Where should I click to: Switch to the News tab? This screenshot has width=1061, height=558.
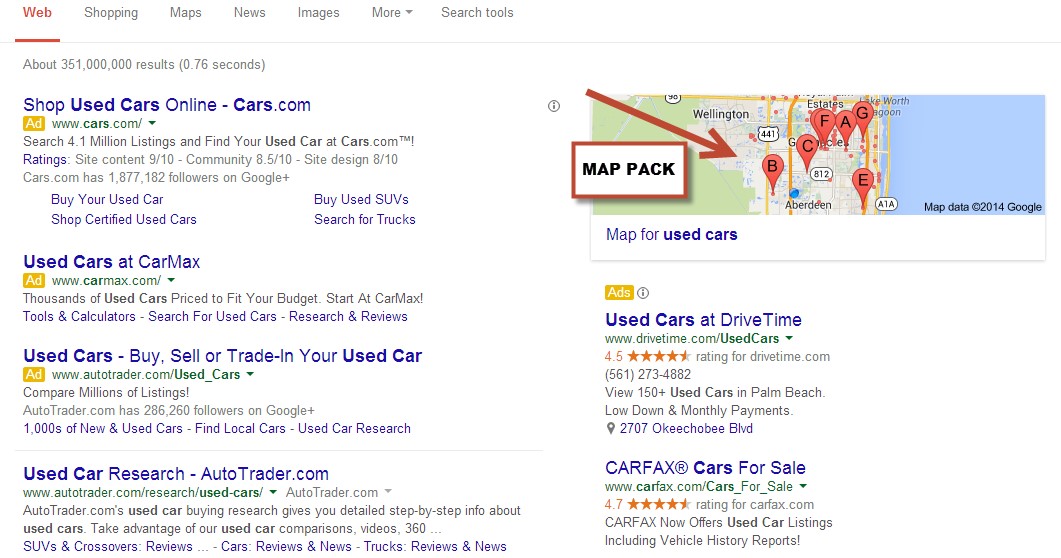pos(250,13)
